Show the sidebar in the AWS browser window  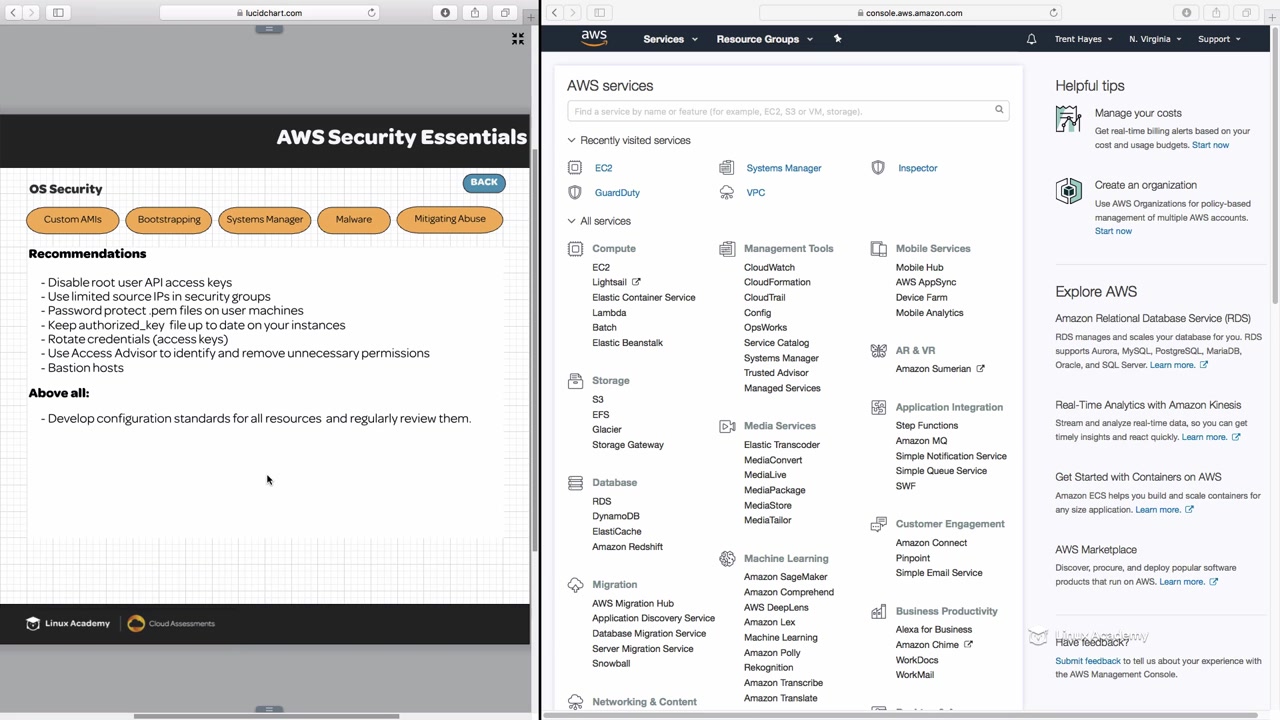pos(599,13)
